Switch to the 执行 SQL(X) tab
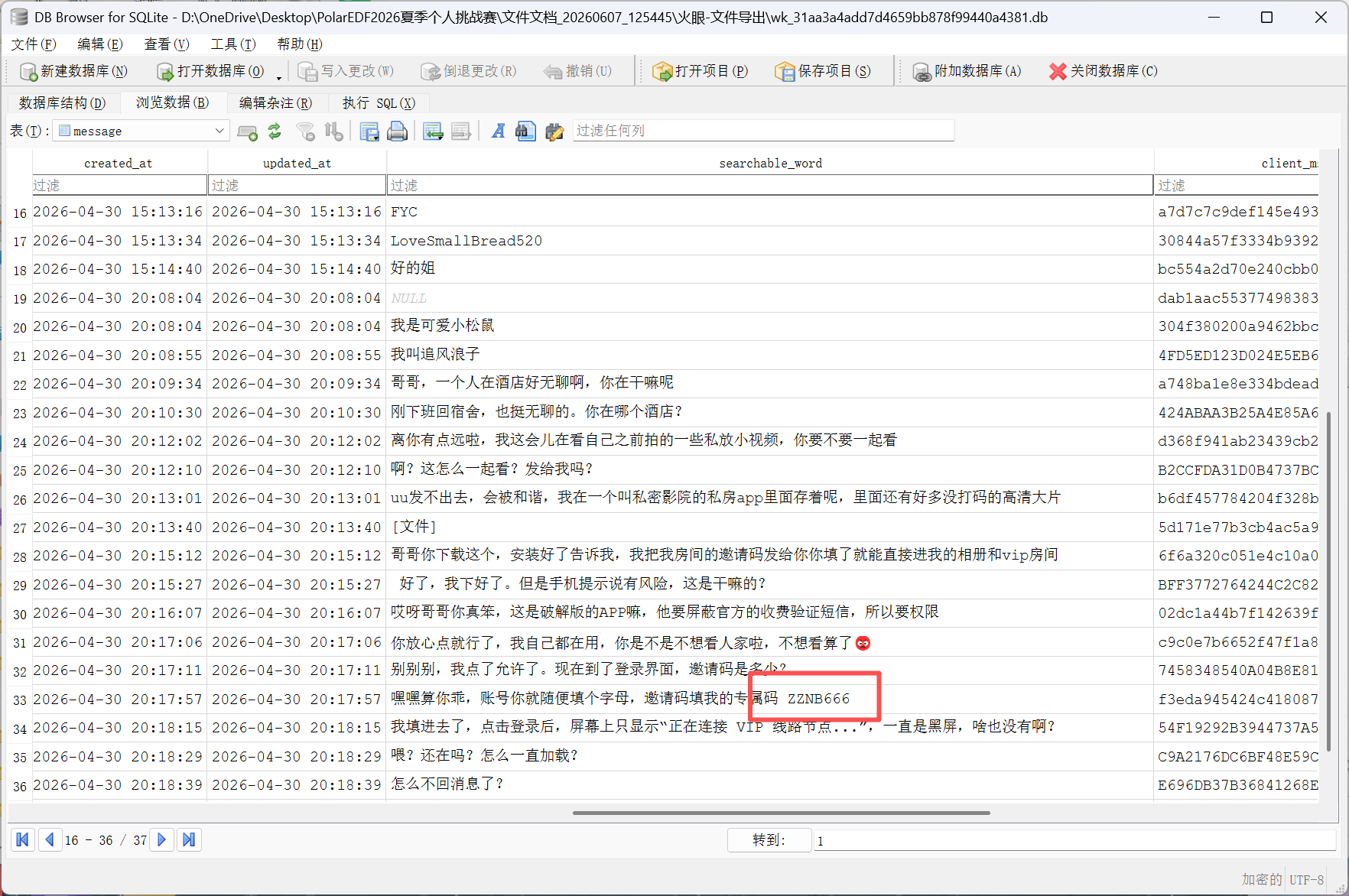 click(x=379, y=102)
